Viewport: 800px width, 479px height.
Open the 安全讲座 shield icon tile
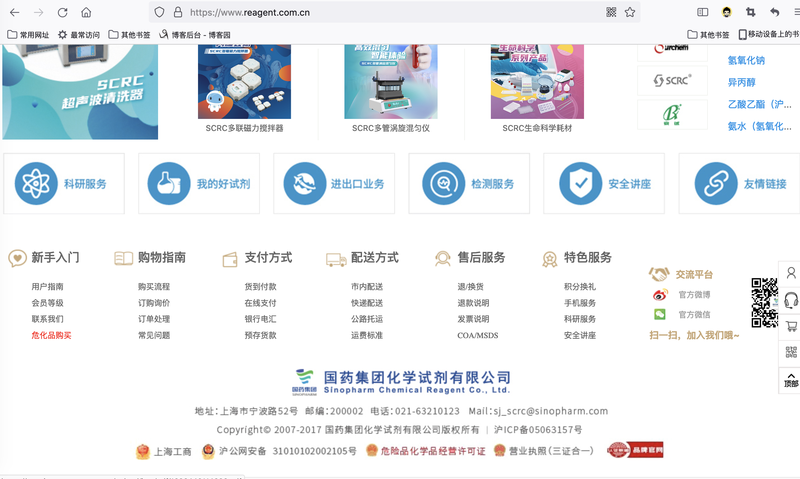(x=604, y=184)
